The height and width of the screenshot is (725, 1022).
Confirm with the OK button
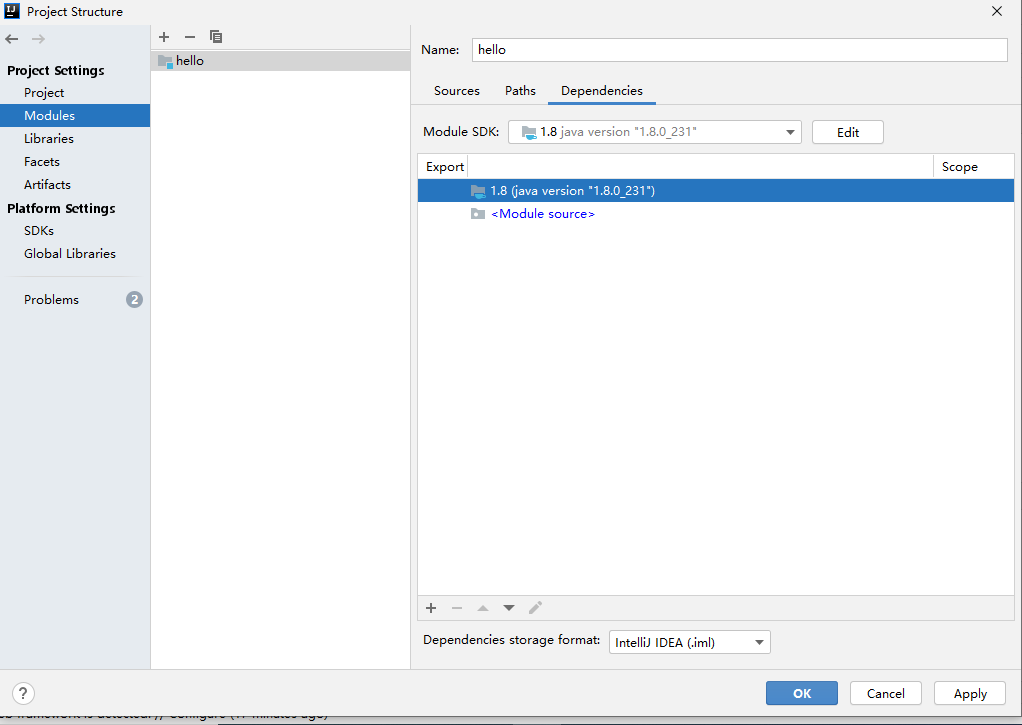802,694
